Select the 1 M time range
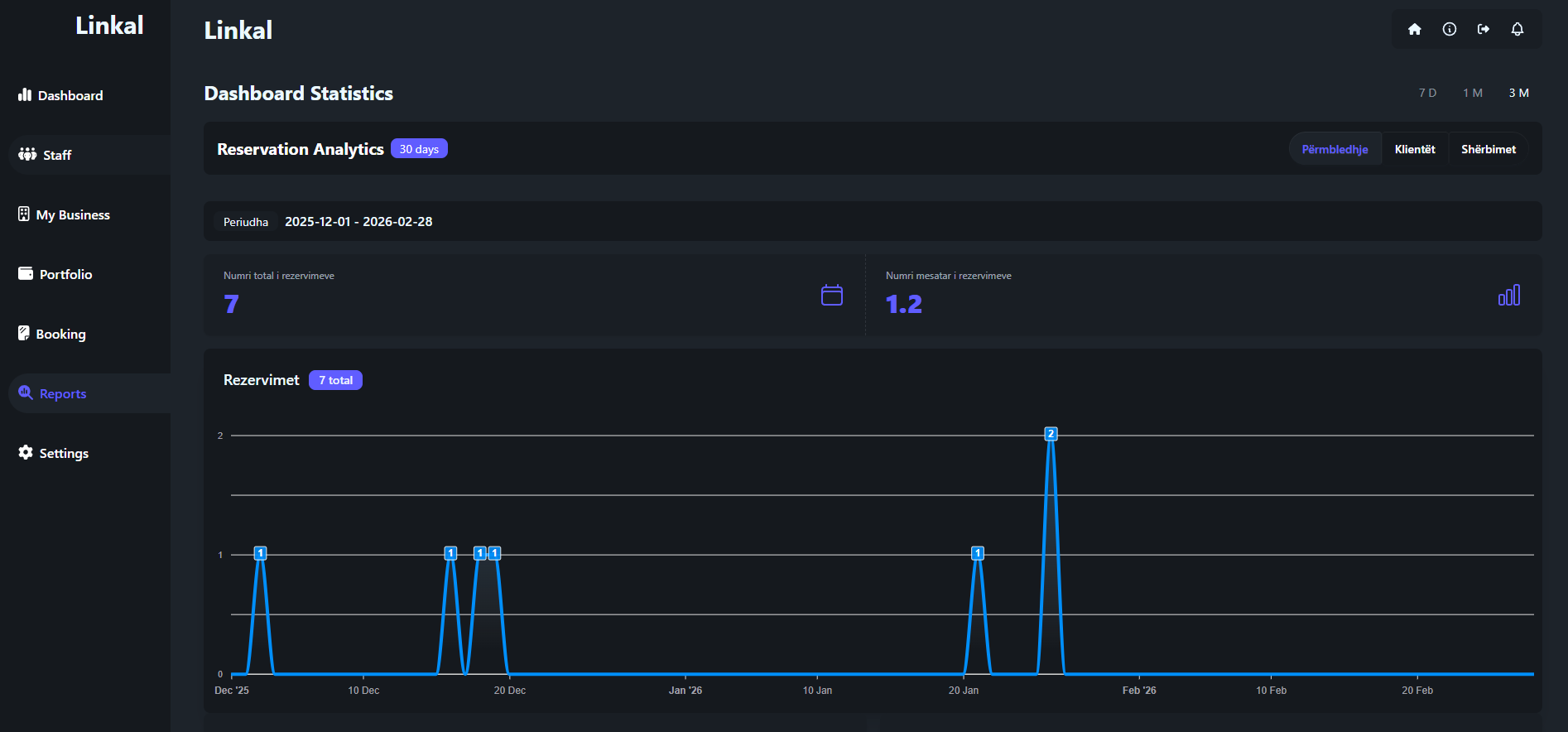The width and height of the screenshot is (1568, 732). point(1472,93)
